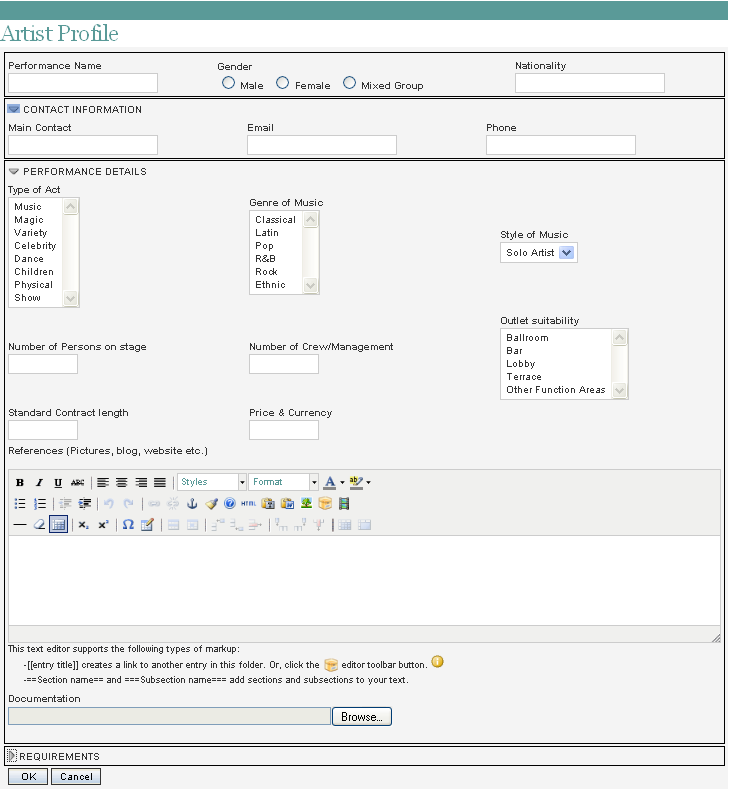729x792 pixels.
Task: Justify text fully
Action: click(x=160, y=482)
